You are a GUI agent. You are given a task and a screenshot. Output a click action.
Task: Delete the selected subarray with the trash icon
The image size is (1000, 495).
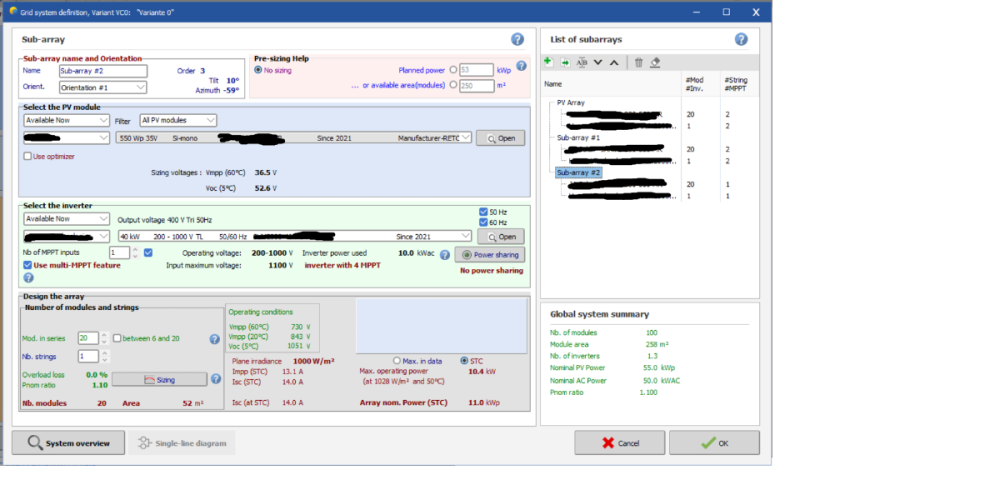tap(638, 62)
